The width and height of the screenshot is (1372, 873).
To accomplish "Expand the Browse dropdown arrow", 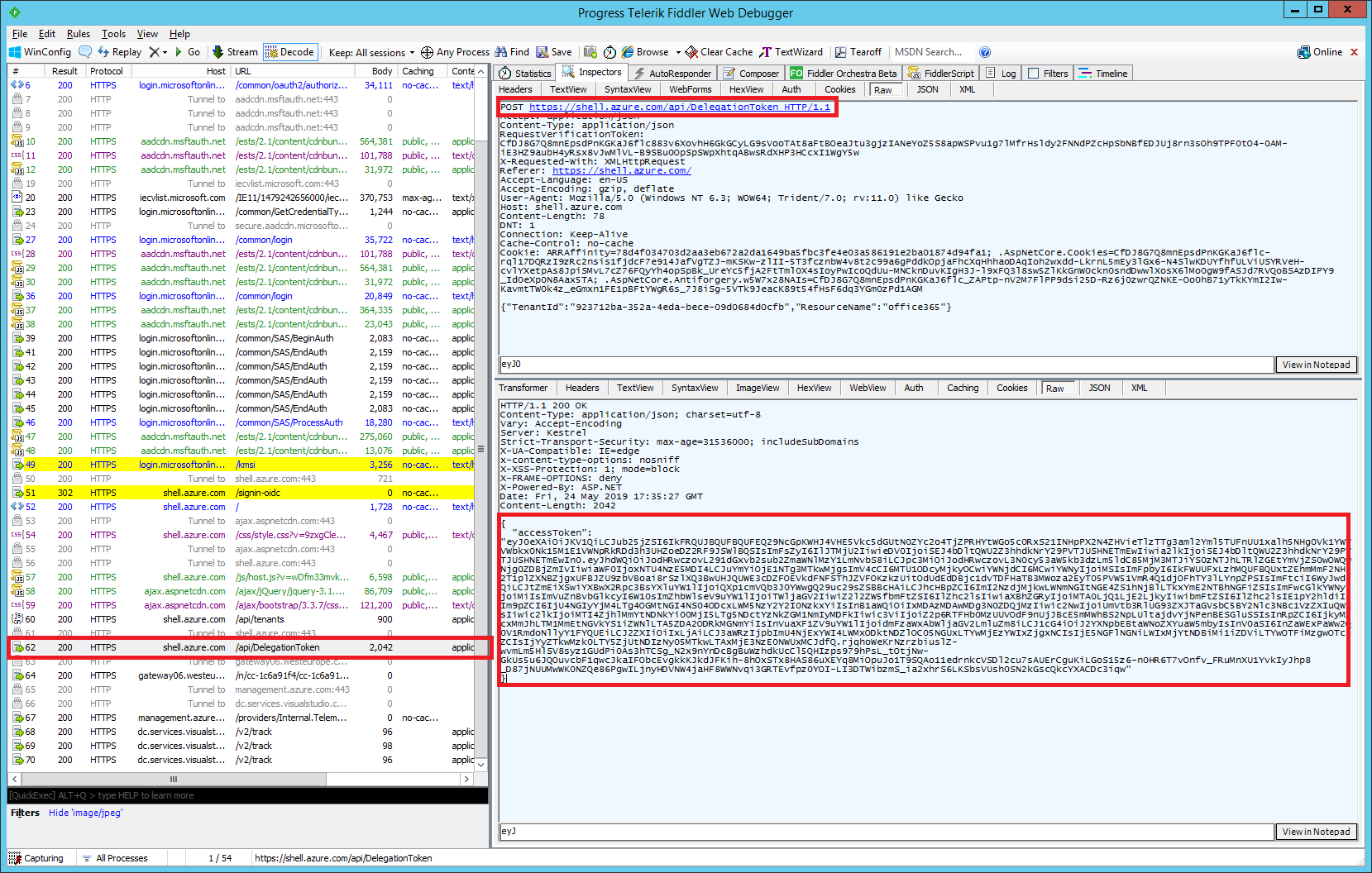I will click(x=678, y=52).
